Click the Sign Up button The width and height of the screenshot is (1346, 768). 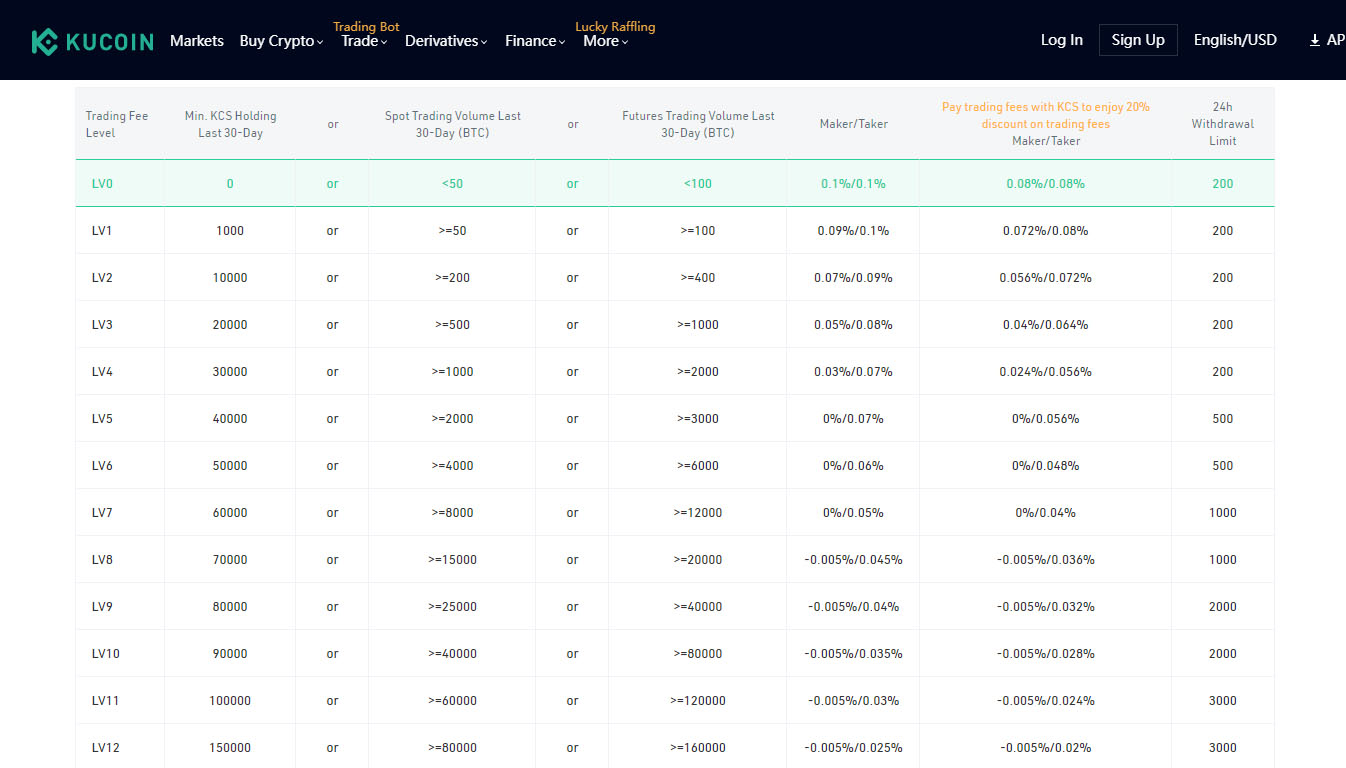(x=1138, y=40)
